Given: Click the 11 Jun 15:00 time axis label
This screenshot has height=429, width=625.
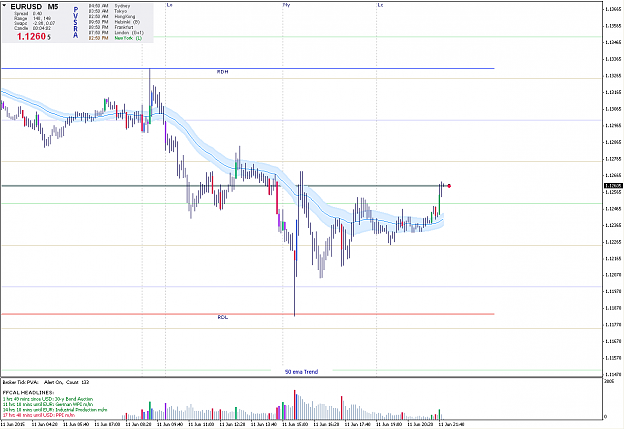Looking at the screenshot, I should 295,424.
